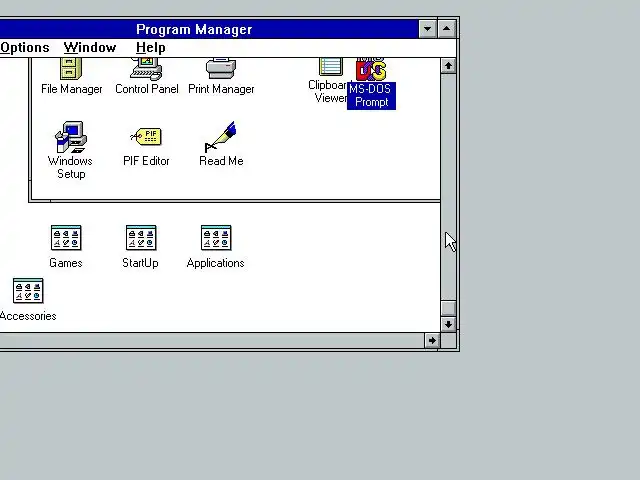Select the PIF Editor icon
640x480 pixels.
click(x=146, y=137)
